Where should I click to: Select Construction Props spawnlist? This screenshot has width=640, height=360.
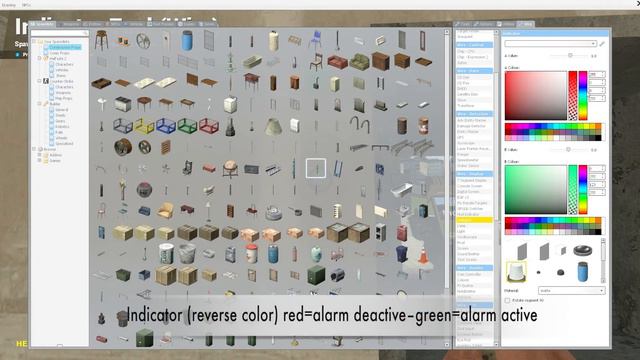pos(64,47)
